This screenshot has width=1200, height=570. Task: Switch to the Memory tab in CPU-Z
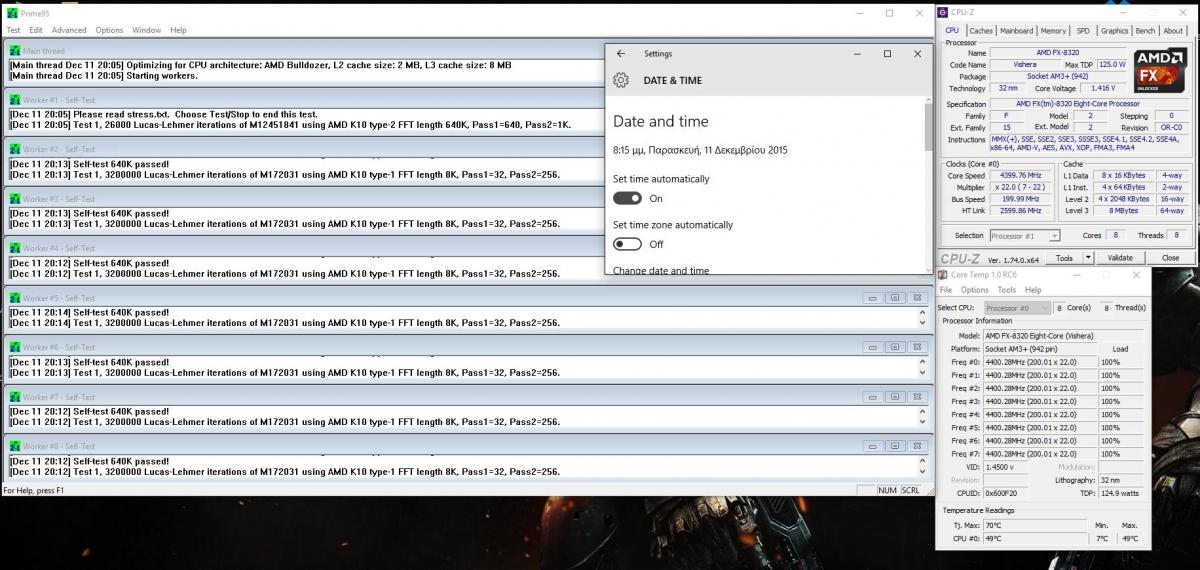pos(1053,31)
